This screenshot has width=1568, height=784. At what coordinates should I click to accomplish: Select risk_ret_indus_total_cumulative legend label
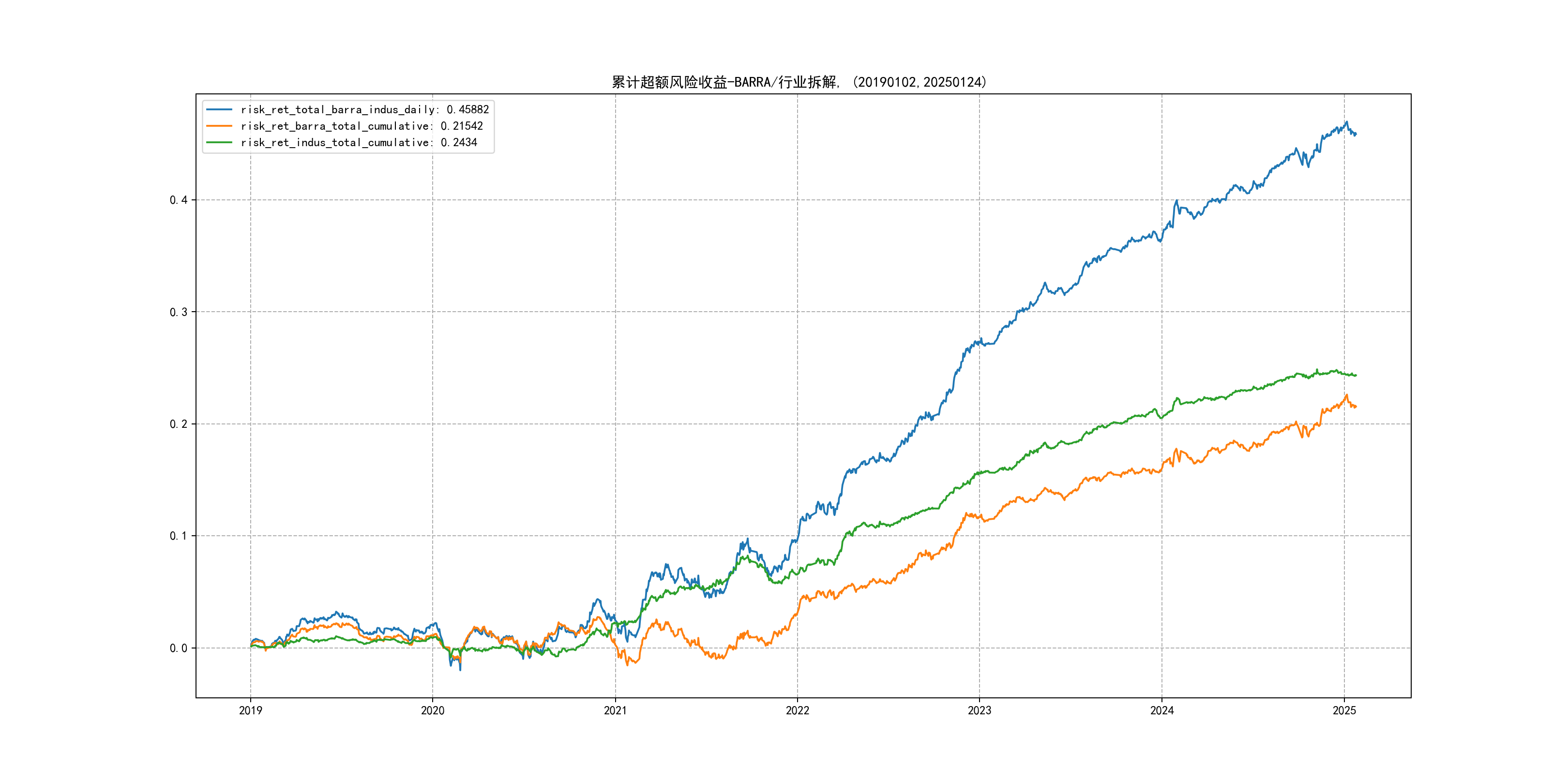point(358,142)
